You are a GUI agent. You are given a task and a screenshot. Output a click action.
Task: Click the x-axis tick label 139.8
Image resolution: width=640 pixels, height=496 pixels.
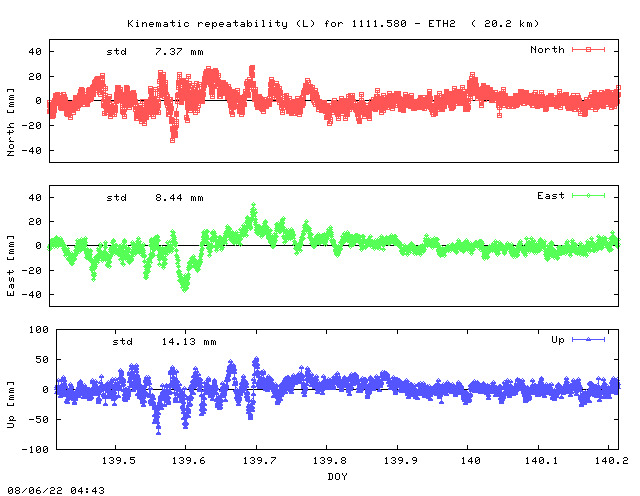tap(330, 461)
